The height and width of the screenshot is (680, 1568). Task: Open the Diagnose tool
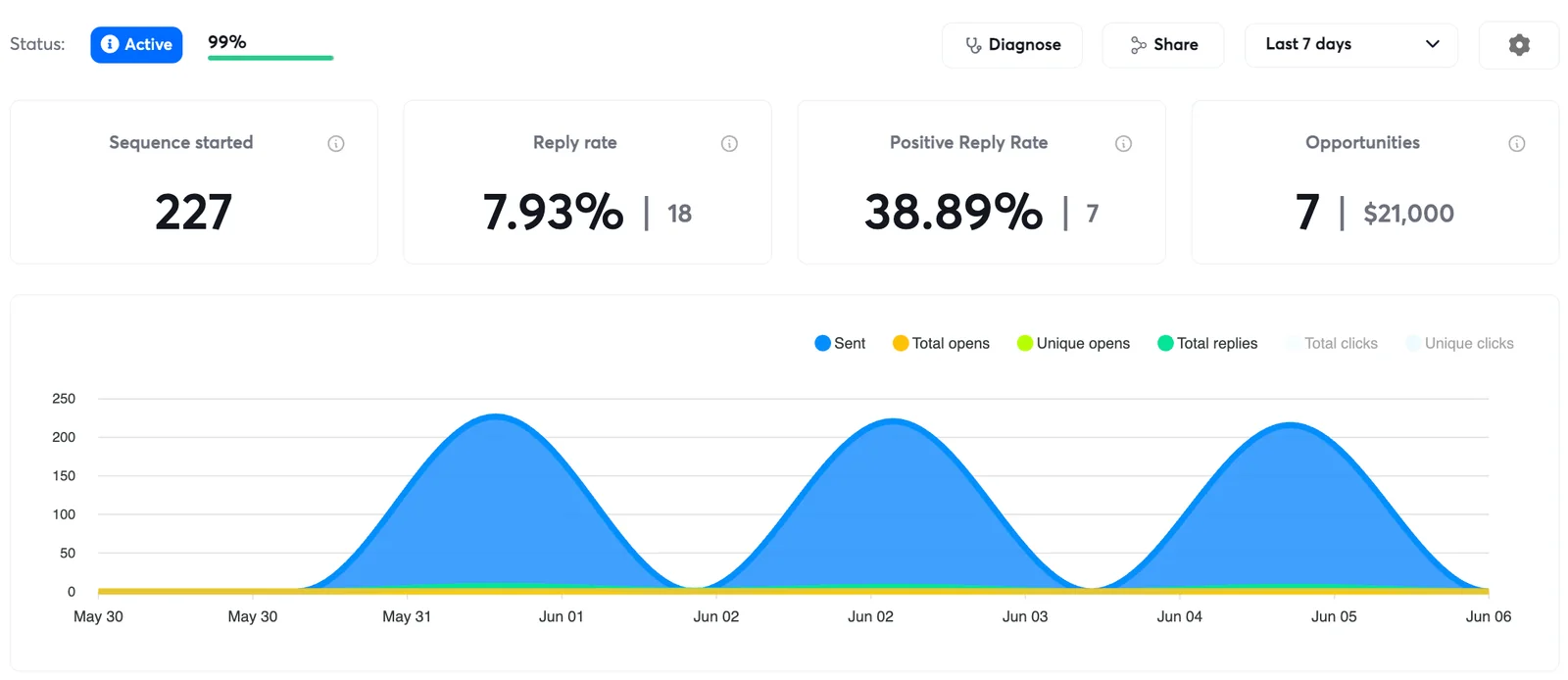(1012, 45)
